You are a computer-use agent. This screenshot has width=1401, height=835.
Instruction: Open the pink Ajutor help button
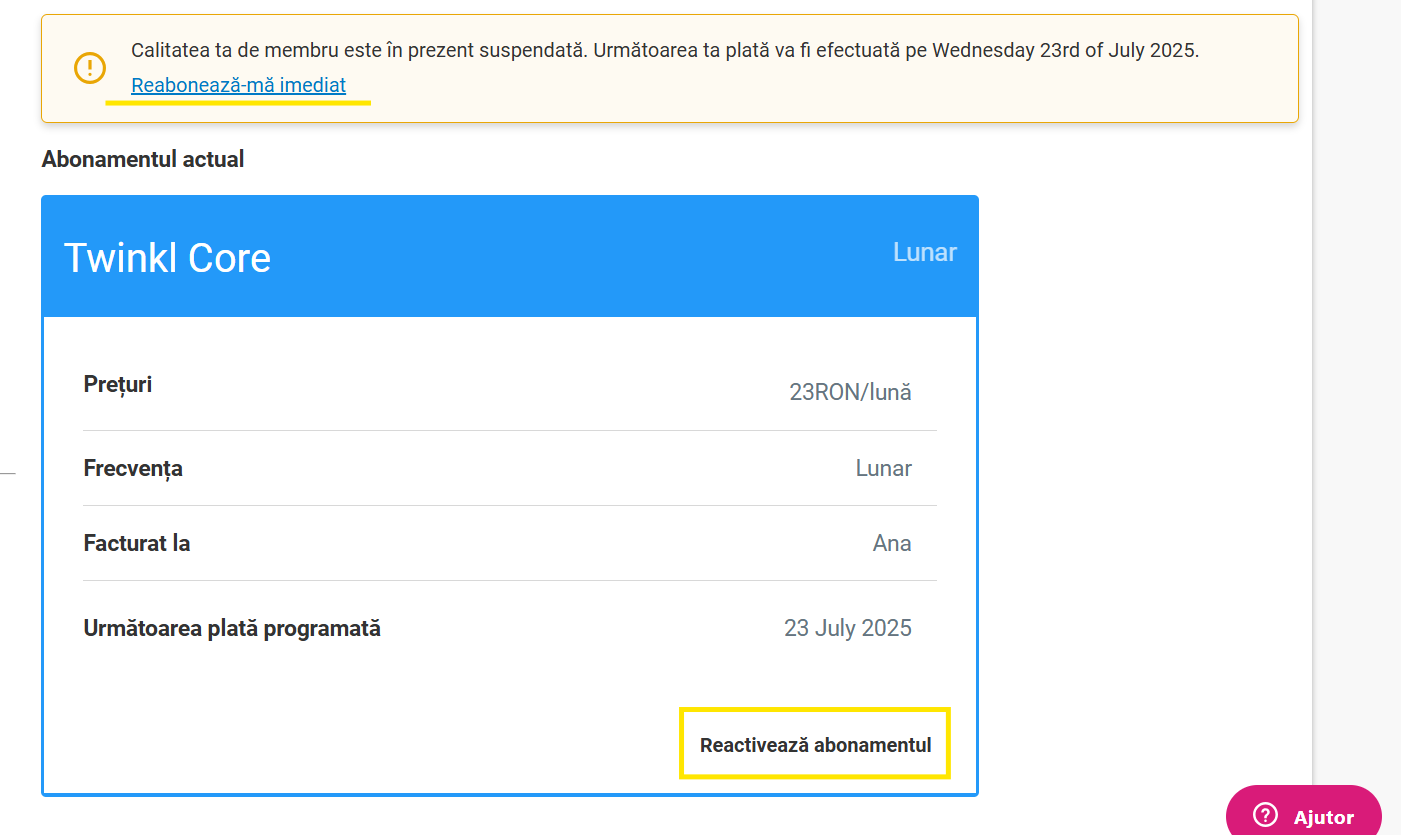point(1304,813)
